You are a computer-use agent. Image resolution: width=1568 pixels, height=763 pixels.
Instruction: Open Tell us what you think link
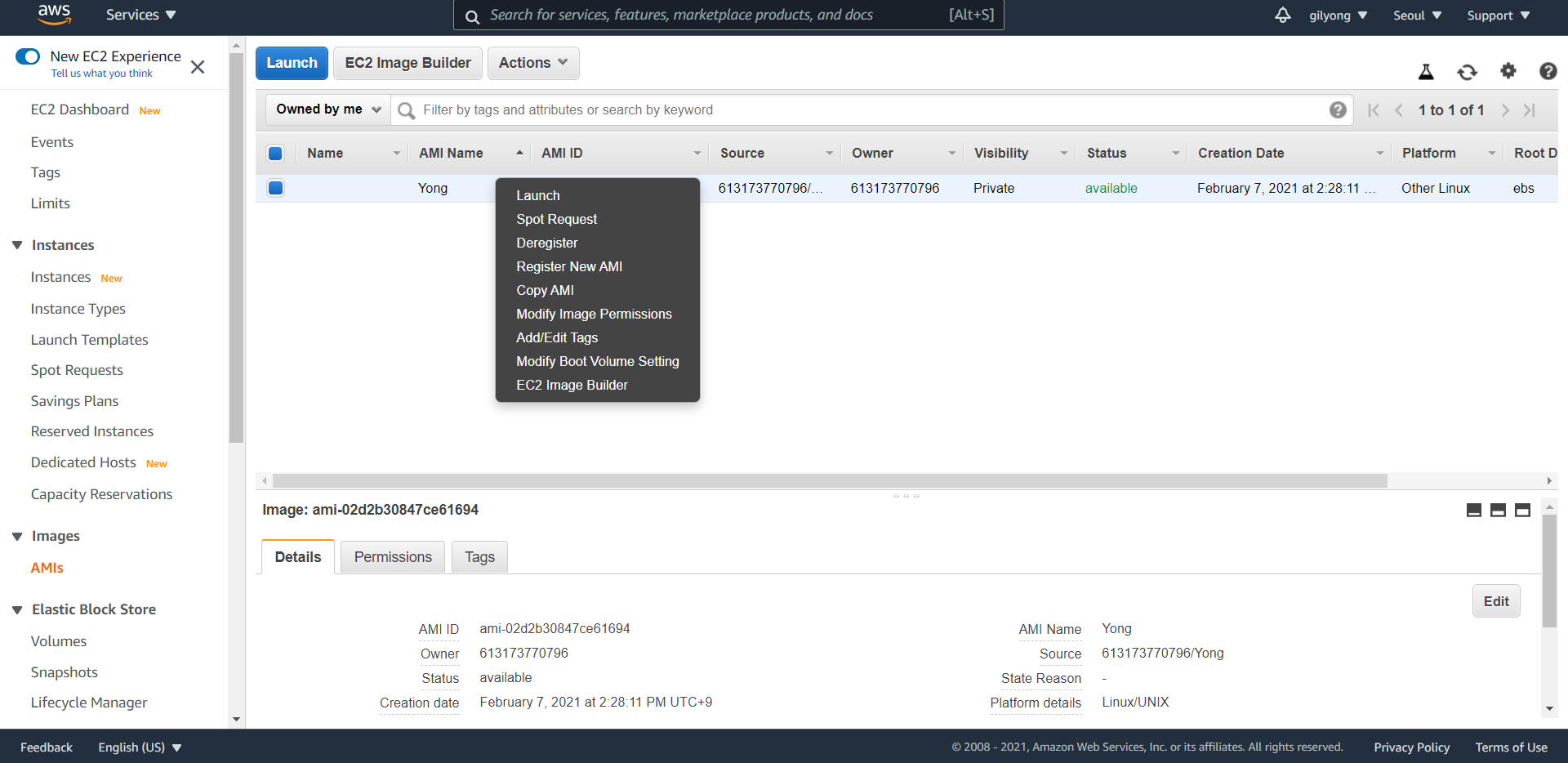tap(102, 74)
